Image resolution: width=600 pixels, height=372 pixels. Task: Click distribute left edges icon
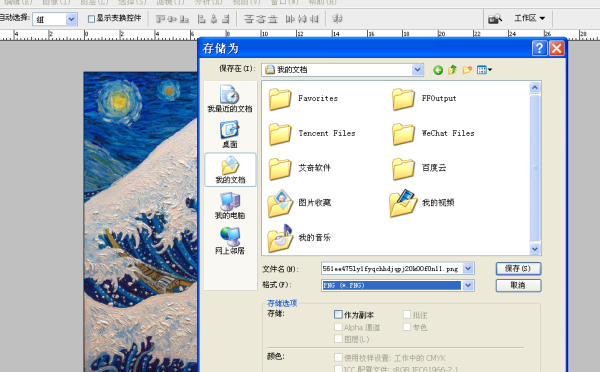point(290,19)
